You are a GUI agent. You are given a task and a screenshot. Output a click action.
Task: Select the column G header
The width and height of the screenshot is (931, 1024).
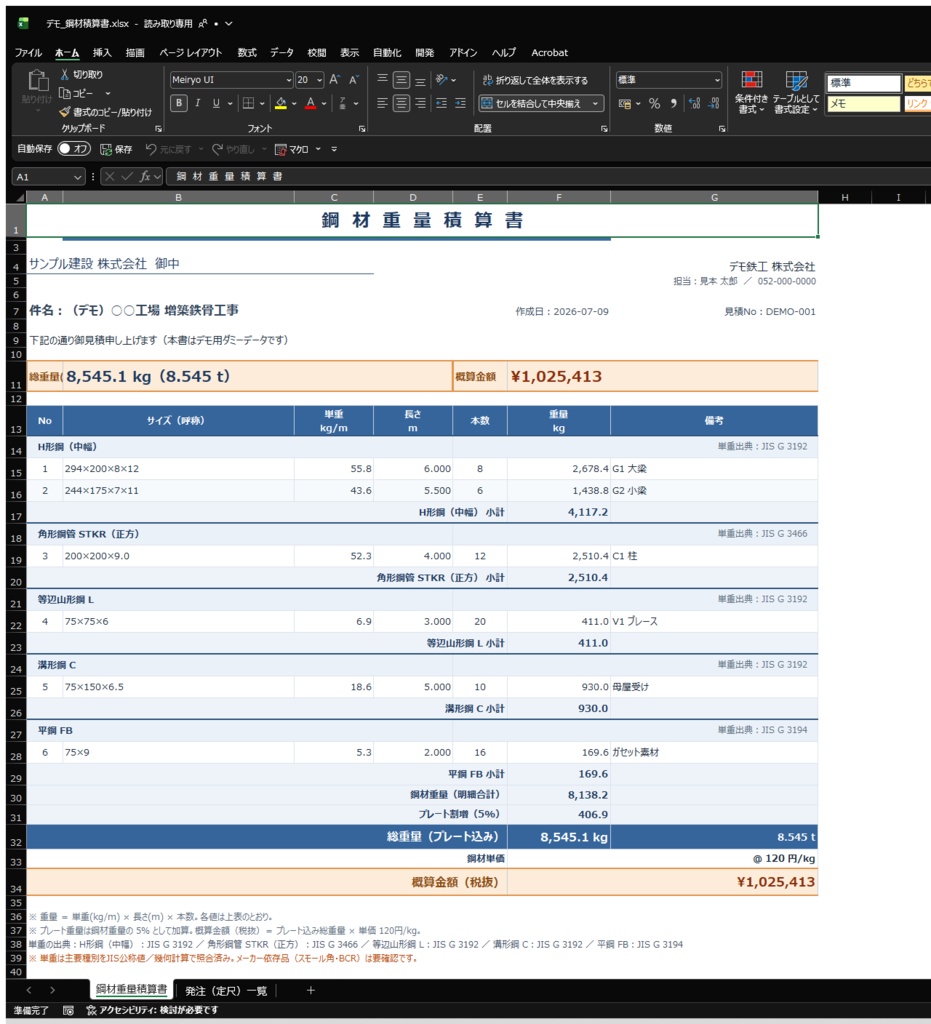(x=714, y=197)
